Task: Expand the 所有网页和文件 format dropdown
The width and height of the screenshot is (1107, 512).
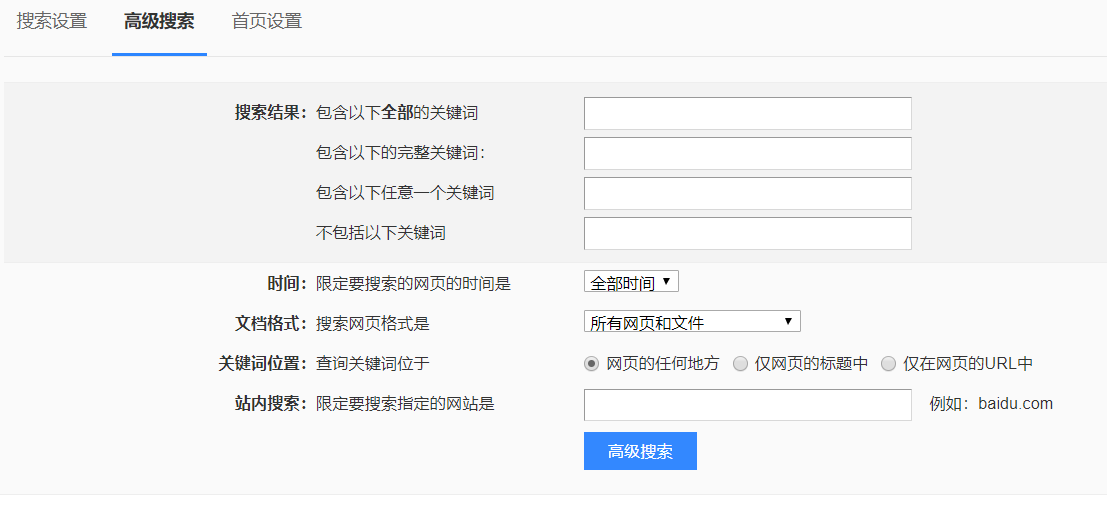Action: pos(692,322)
